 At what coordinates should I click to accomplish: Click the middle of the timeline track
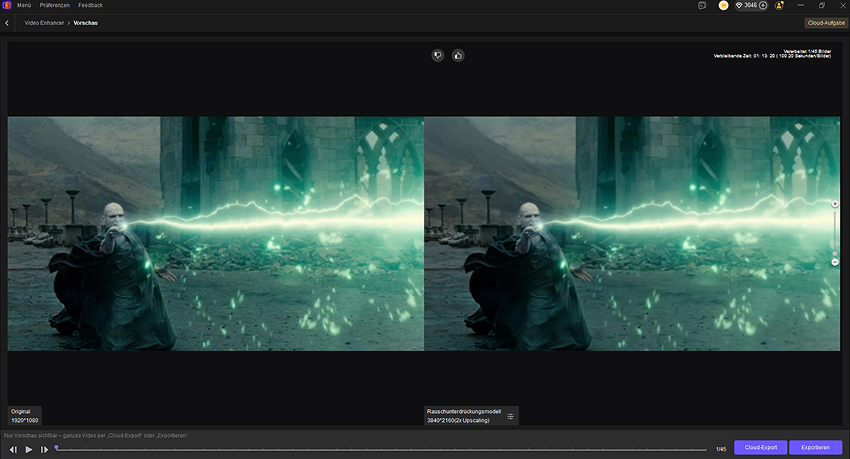[381, 449]
